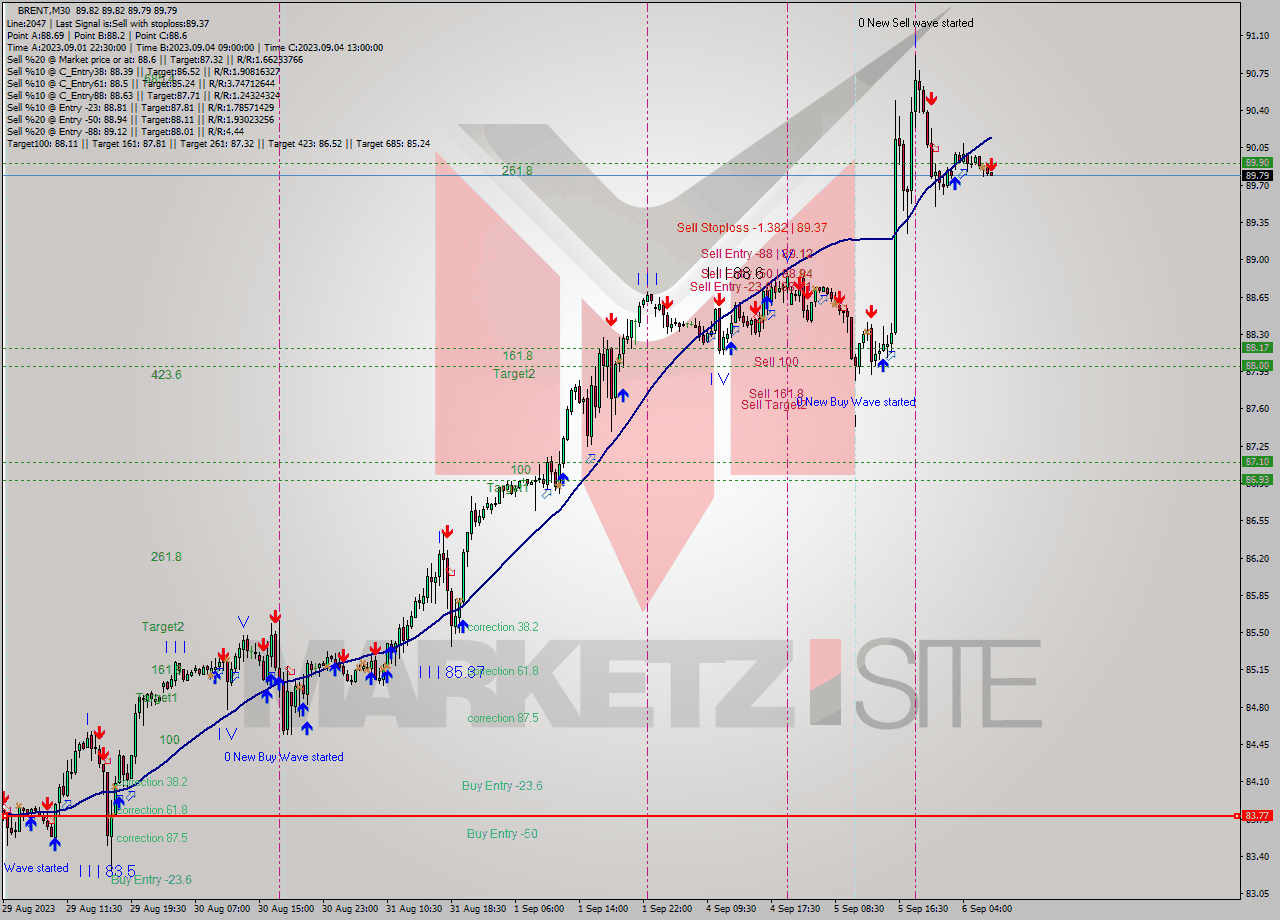Click the 86.55 price axis value

(x=1258, y=521)
